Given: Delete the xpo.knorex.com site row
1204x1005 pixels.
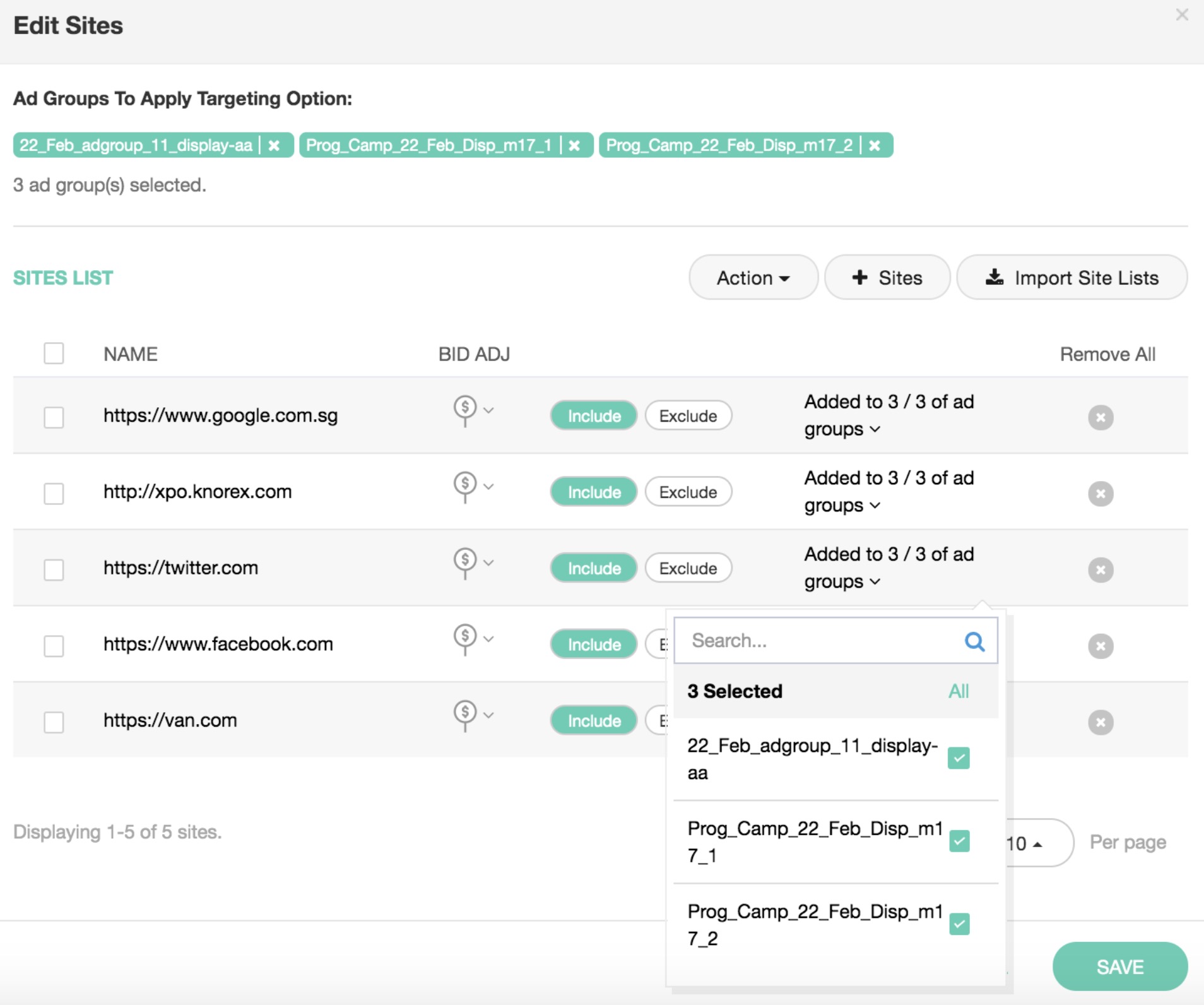Looking at the screenshot, I should [1100, 494].
